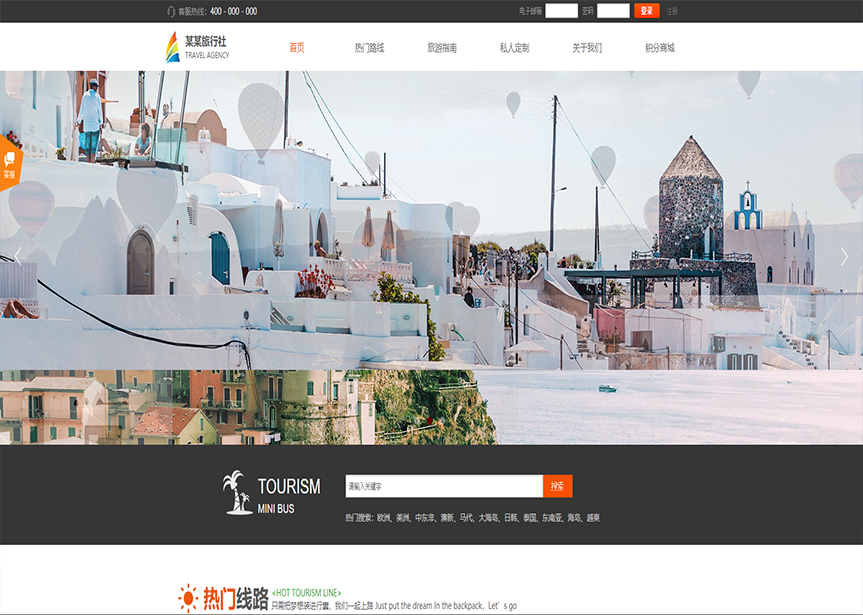Go to previous banner slide arrow
This screenshot has width=863, height=615.
[17, 257]
